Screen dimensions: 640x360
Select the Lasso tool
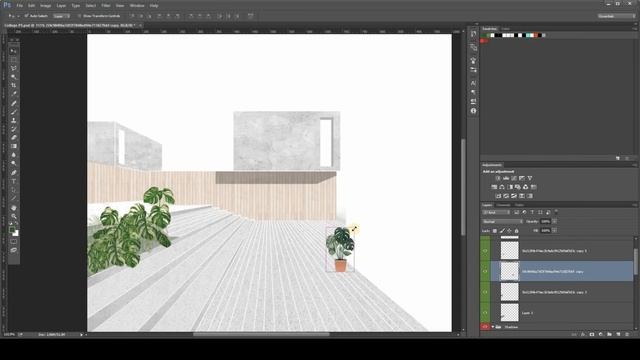tap(13, 68)
